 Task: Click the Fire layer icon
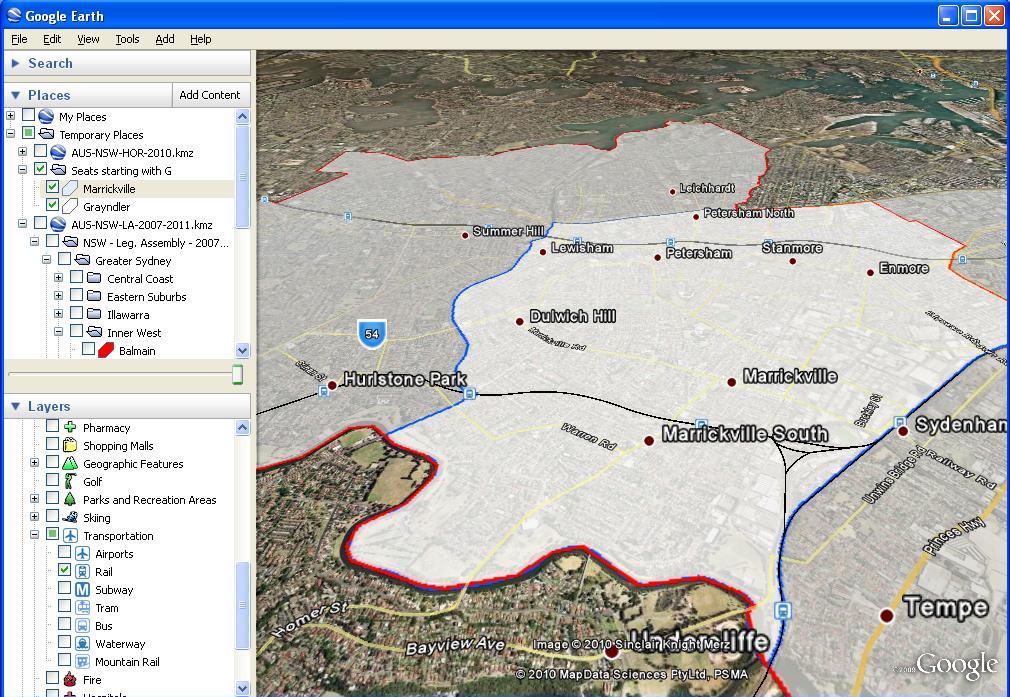pyautogui.click(x=70, y=679)
